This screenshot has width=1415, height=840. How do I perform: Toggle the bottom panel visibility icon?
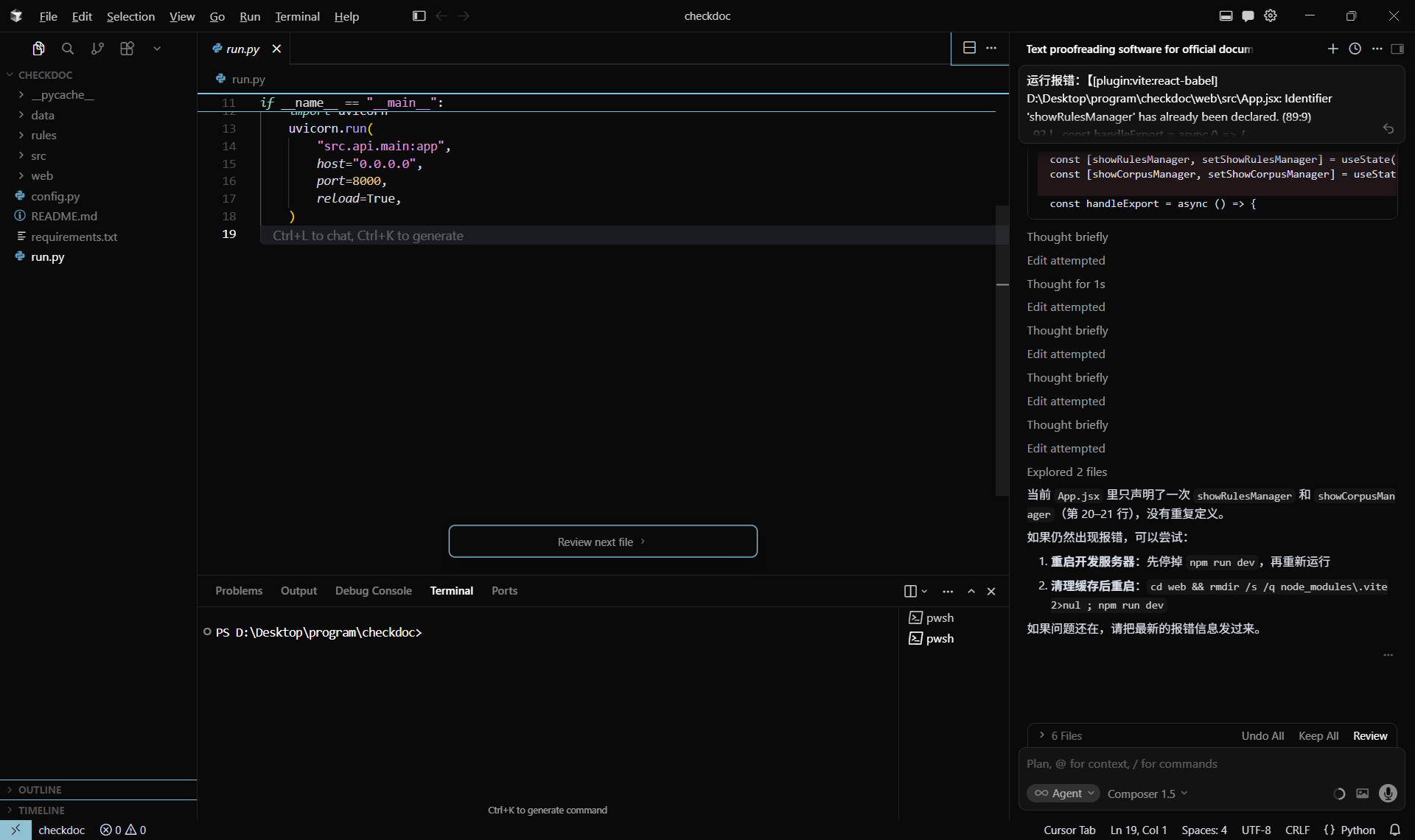(1226, 15)
